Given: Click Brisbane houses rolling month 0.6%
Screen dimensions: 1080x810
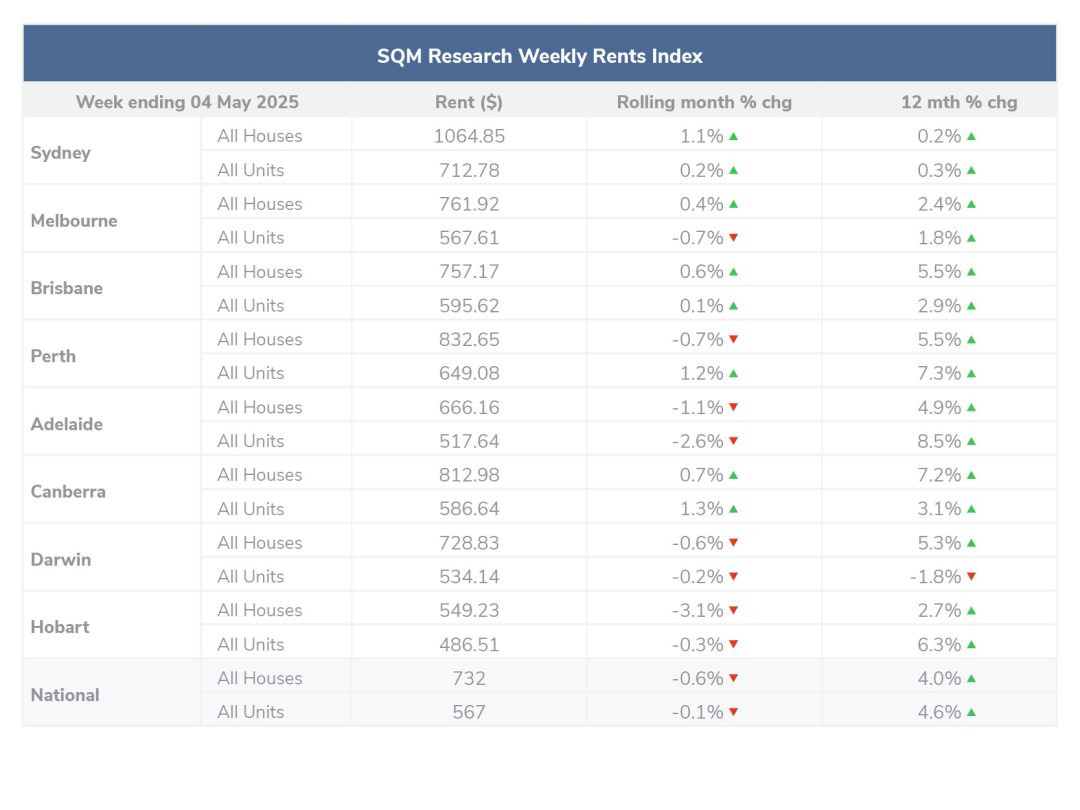Looking at the screenshot, I should [x=701, y=271].
